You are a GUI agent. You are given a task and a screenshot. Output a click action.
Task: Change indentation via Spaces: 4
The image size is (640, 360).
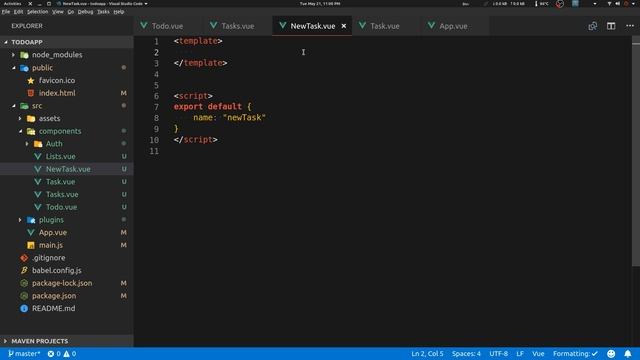click(x=466, y=353)
